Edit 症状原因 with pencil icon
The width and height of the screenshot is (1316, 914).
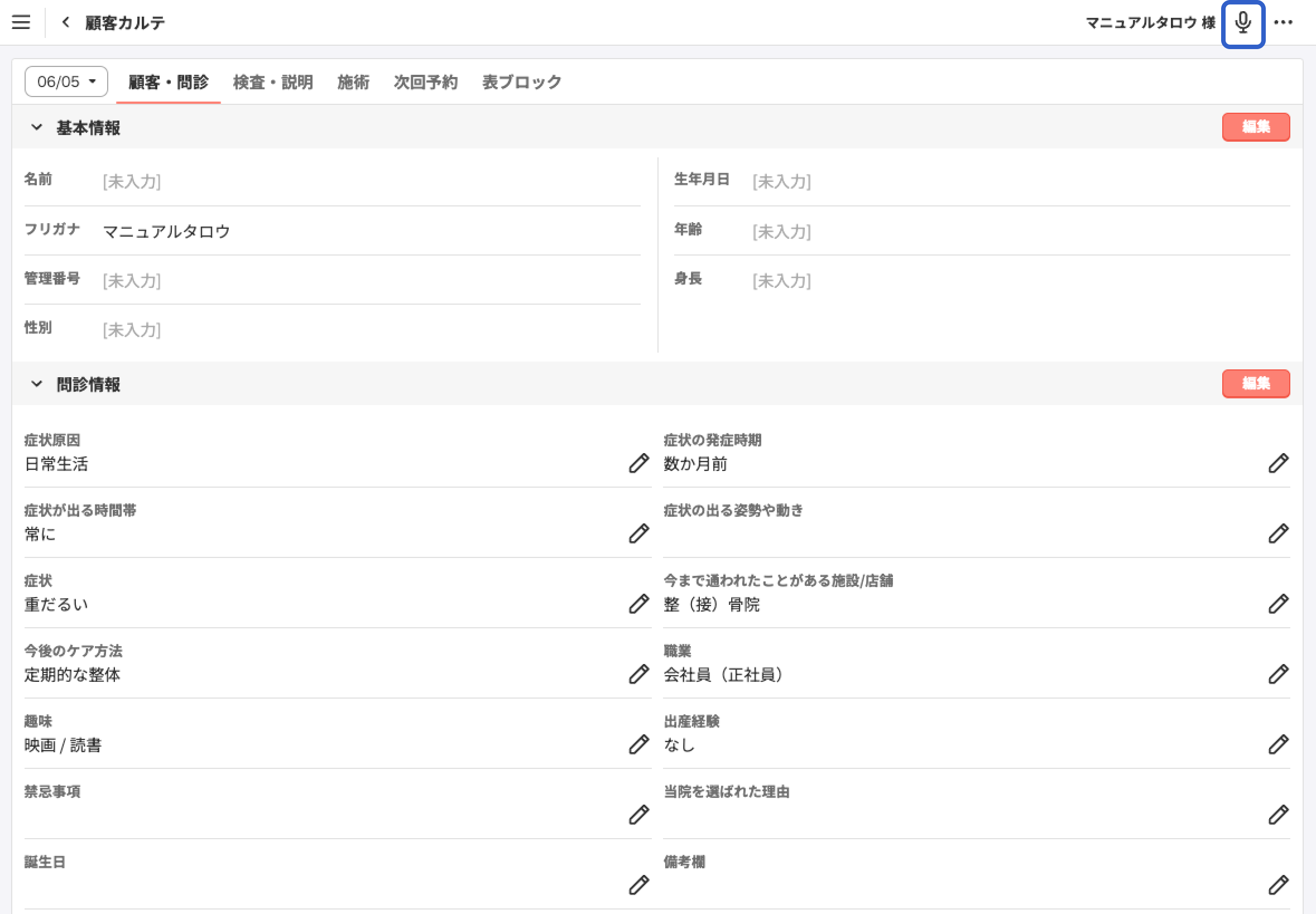(x=638, y=463)
